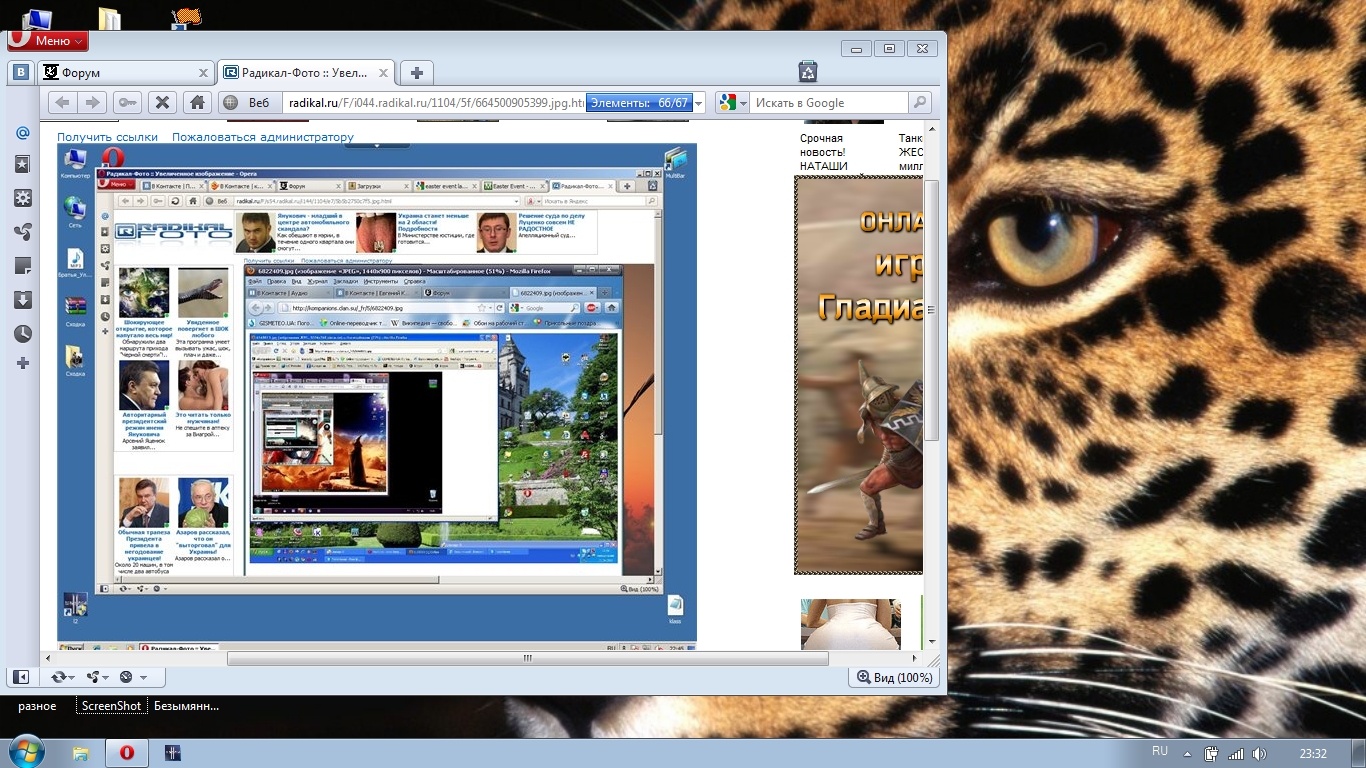This screenshot has width=1366, height=768.
Task: Switch to the Форум tab
Action: [125, 73]
